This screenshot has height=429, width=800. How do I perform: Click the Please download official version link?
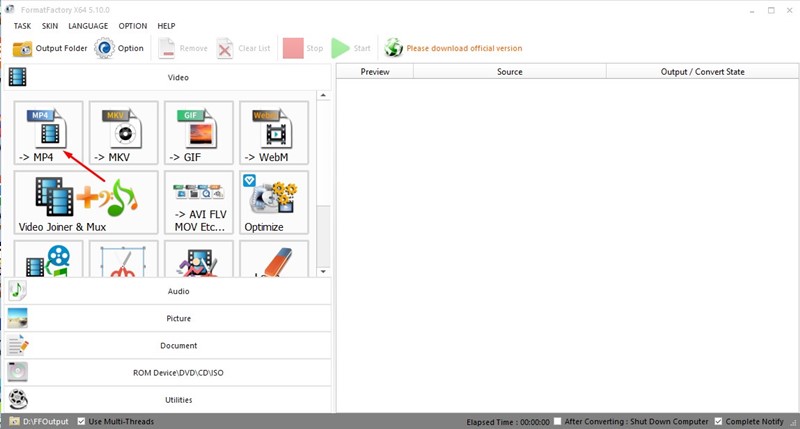click(x=463, y=48)
